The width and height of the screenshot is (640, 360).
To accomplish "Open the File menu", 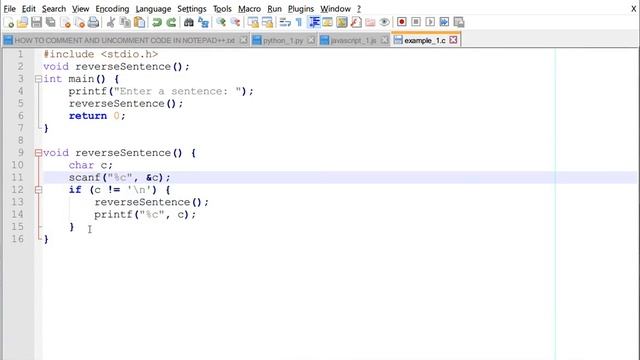I will [x=9, y=9].
